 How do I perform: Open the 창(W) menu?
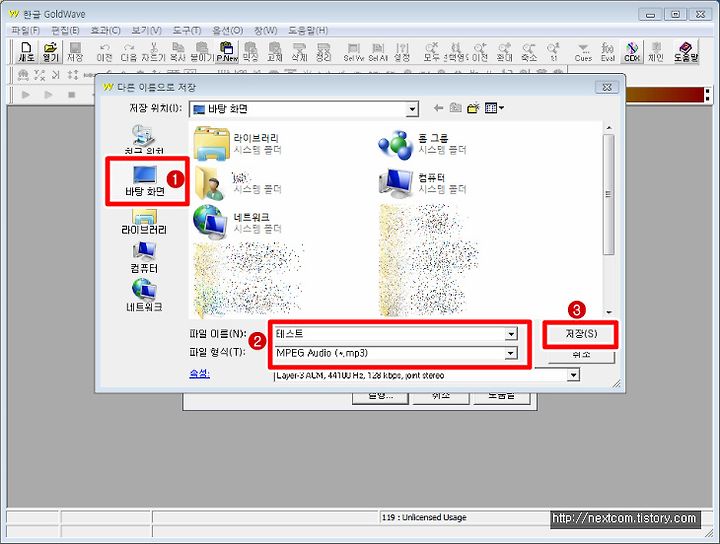coord(265,30)
